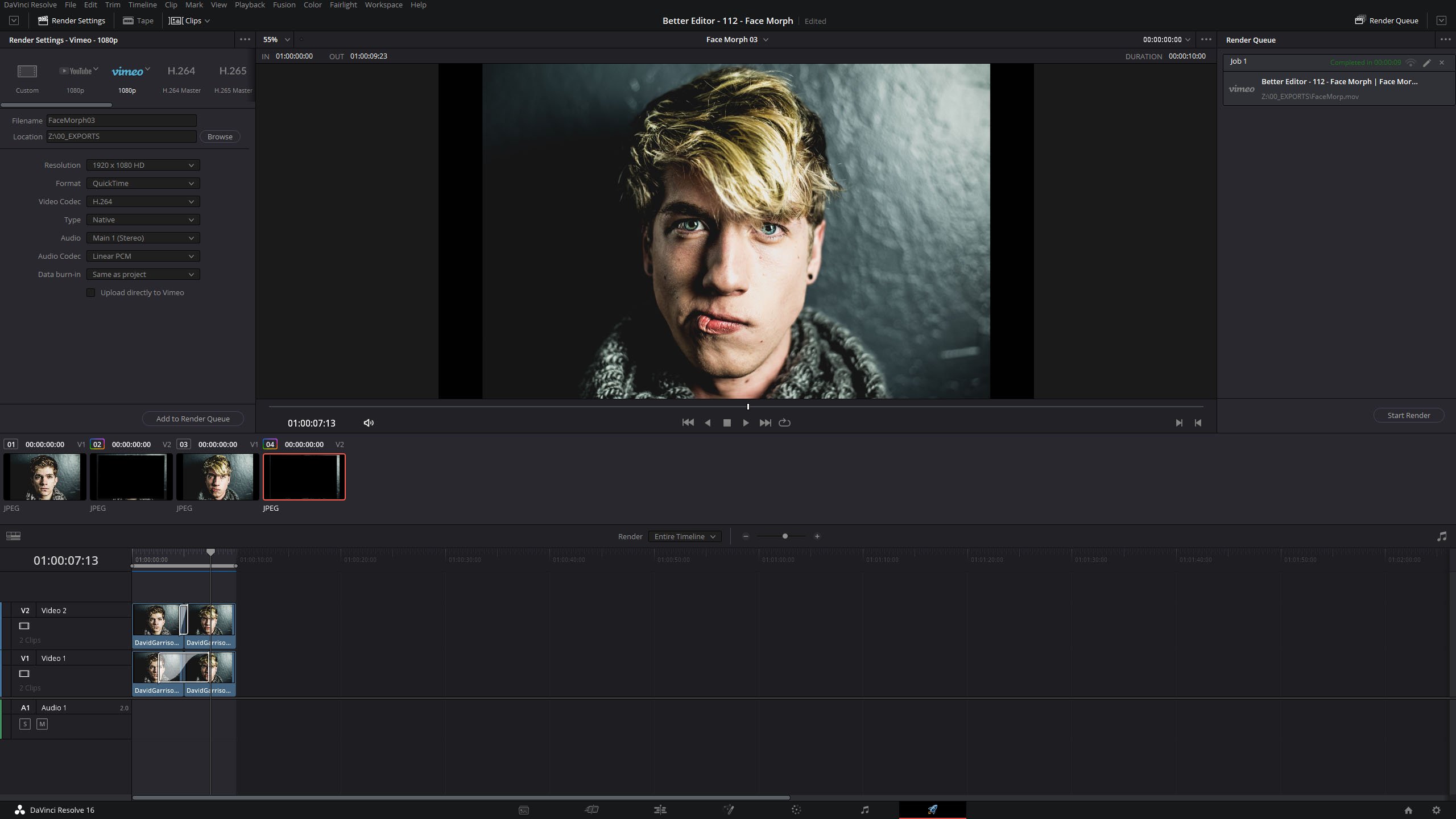Mute Audio 1 track
Image resolution: width=1456 pixels, height=819 pixels.
[42, 724]
